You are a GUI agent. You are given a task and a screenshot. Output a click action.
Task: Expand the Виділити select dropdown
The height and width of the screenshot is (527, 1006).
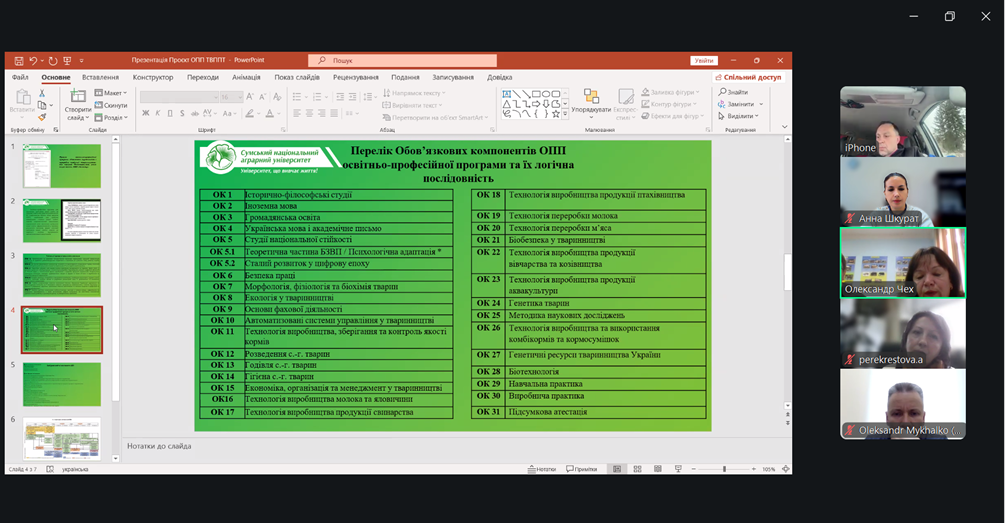point(738,116)
